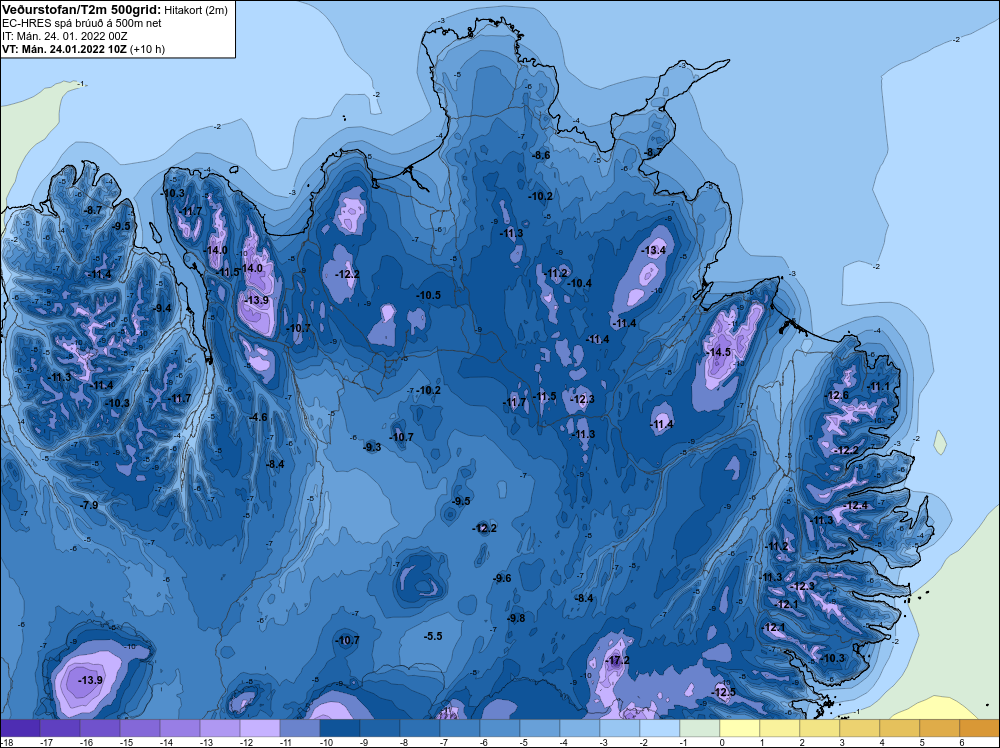Click the line 'EC-HRES spá brúuð á 500m net'
The width and height of the screenshot is (1000, 748).
[81, 23]
